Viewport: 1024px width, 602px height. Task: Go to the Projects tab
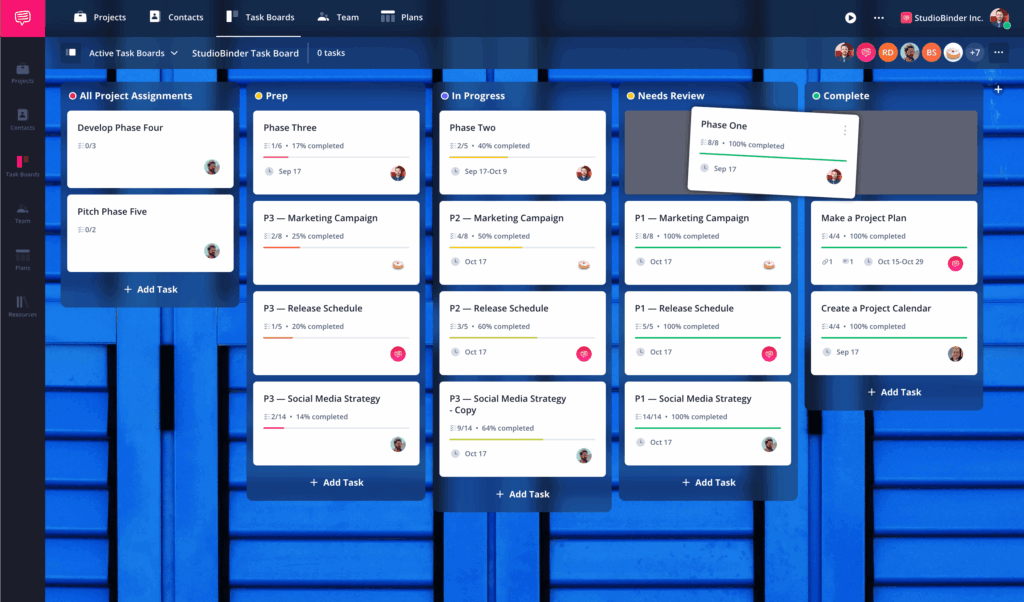tap(100, 17)
